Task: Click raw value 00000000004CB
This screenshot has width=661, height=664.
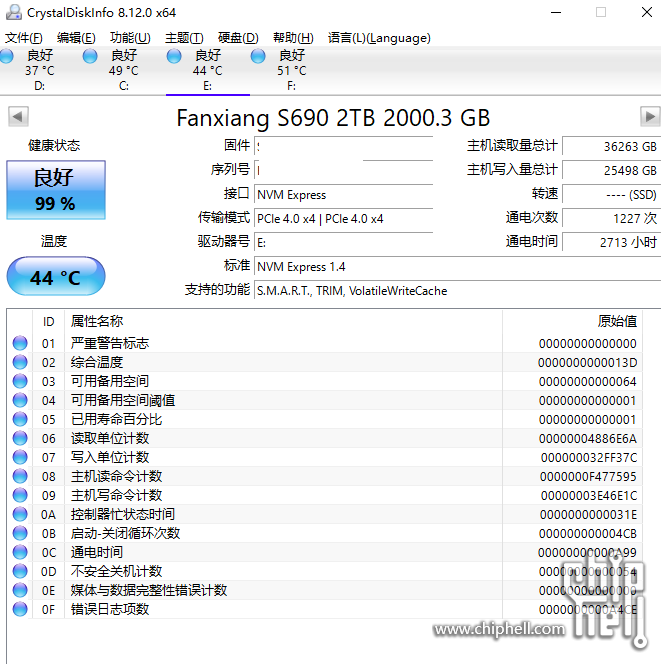Action: [588, 534]
